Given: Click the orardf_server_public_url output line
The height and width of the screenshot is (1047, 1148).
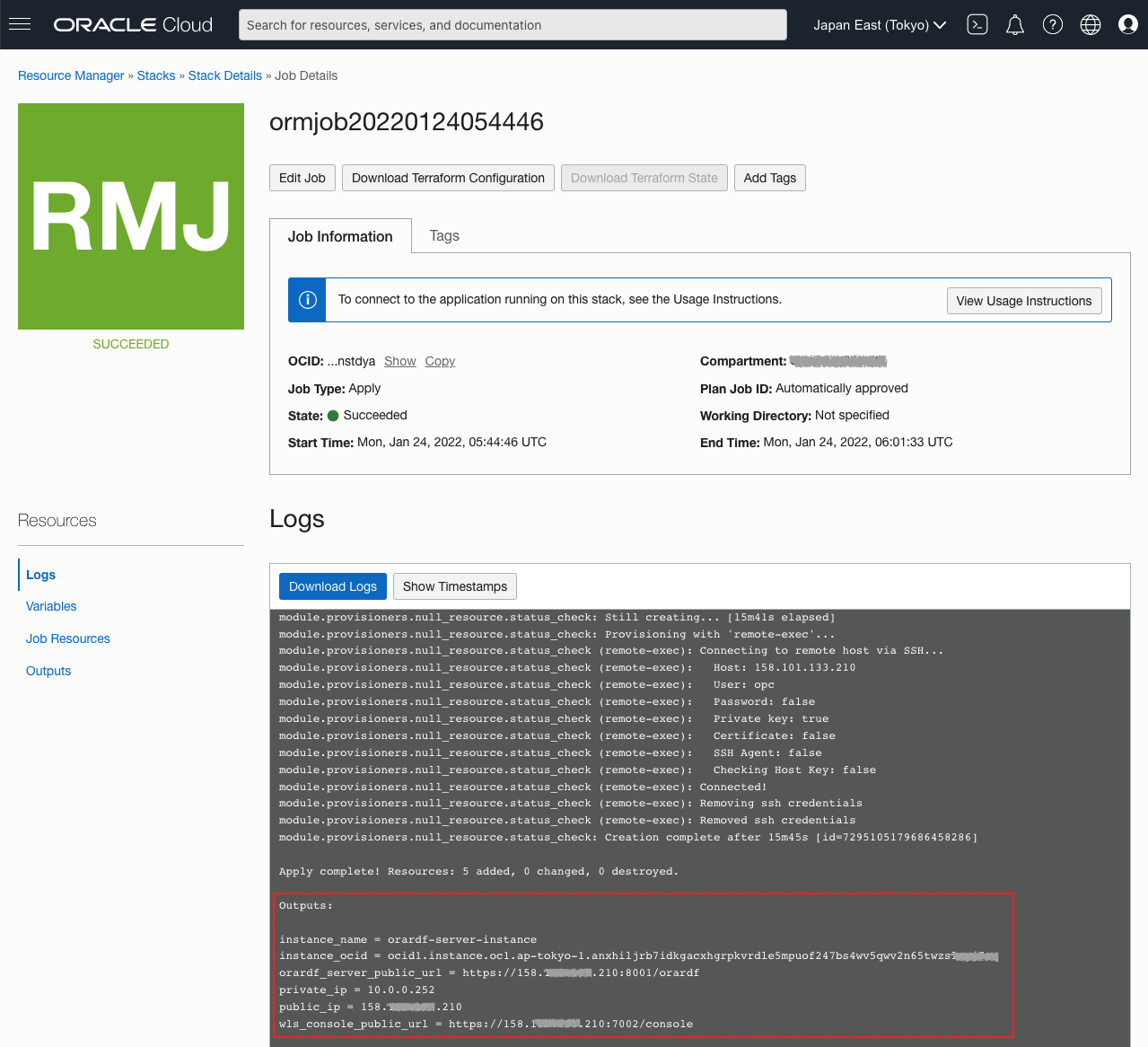Looking at the screenshot, I should (x=489, y=973).
